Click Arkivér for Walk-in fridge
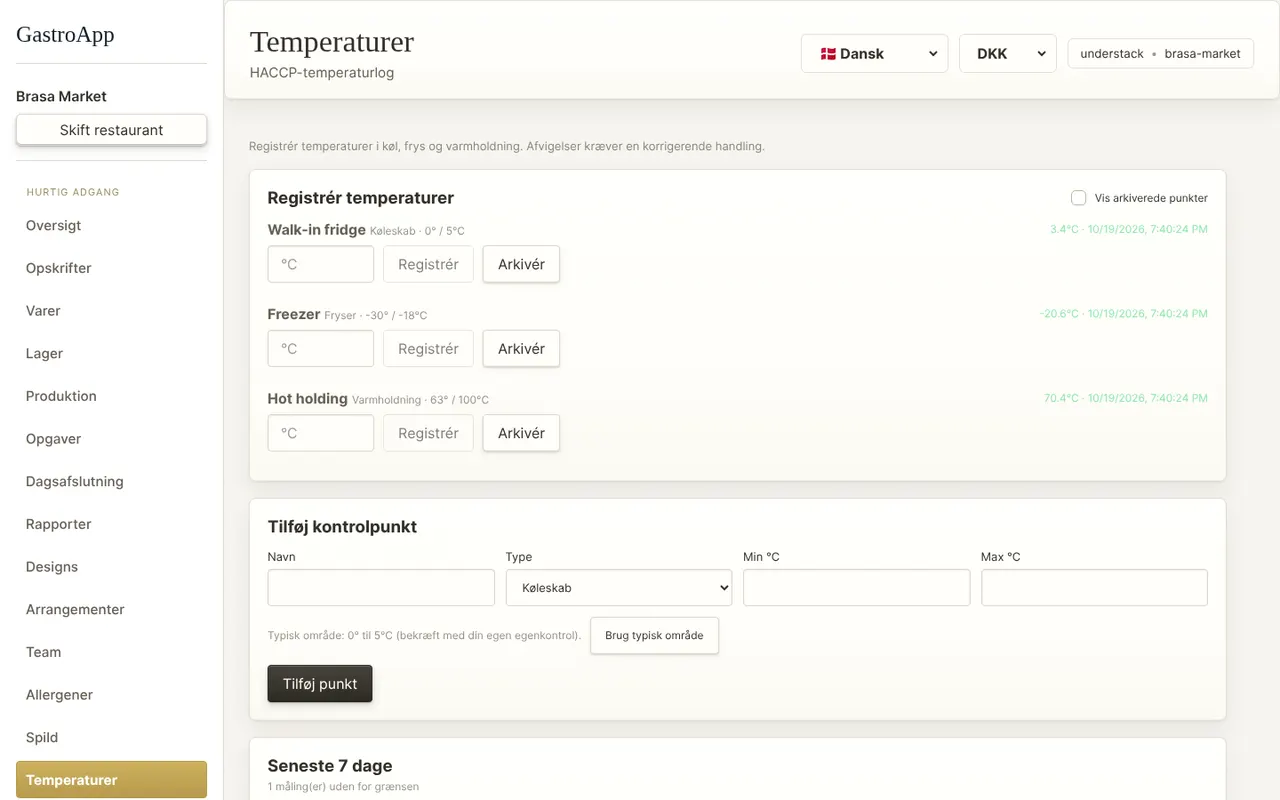The width and height of the screenshot is (1280, 800). point(521,265)
